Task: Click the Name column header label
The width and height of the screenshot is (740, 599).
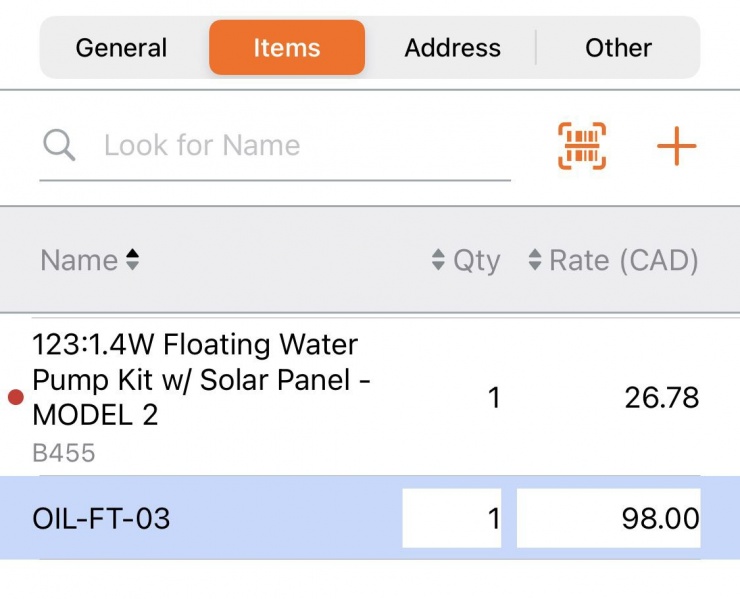Action: [x=79, y=261]
